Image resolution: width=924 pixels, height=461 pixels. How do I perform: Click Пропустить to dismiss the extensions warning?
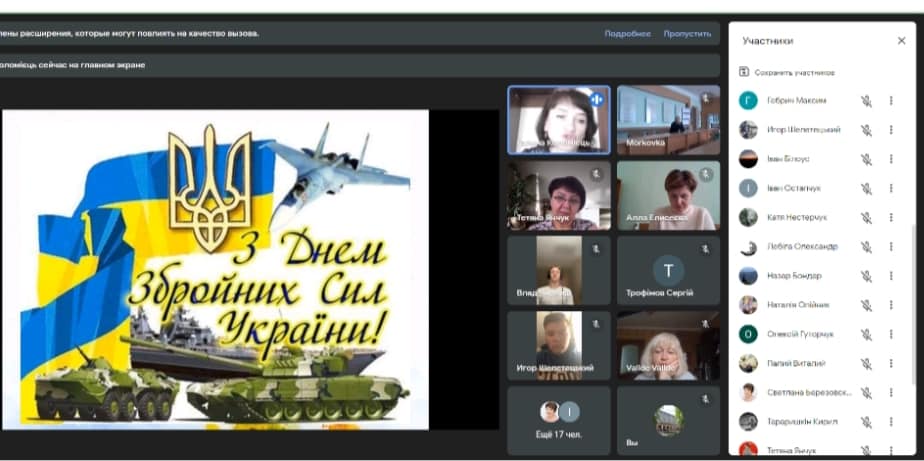687,34
